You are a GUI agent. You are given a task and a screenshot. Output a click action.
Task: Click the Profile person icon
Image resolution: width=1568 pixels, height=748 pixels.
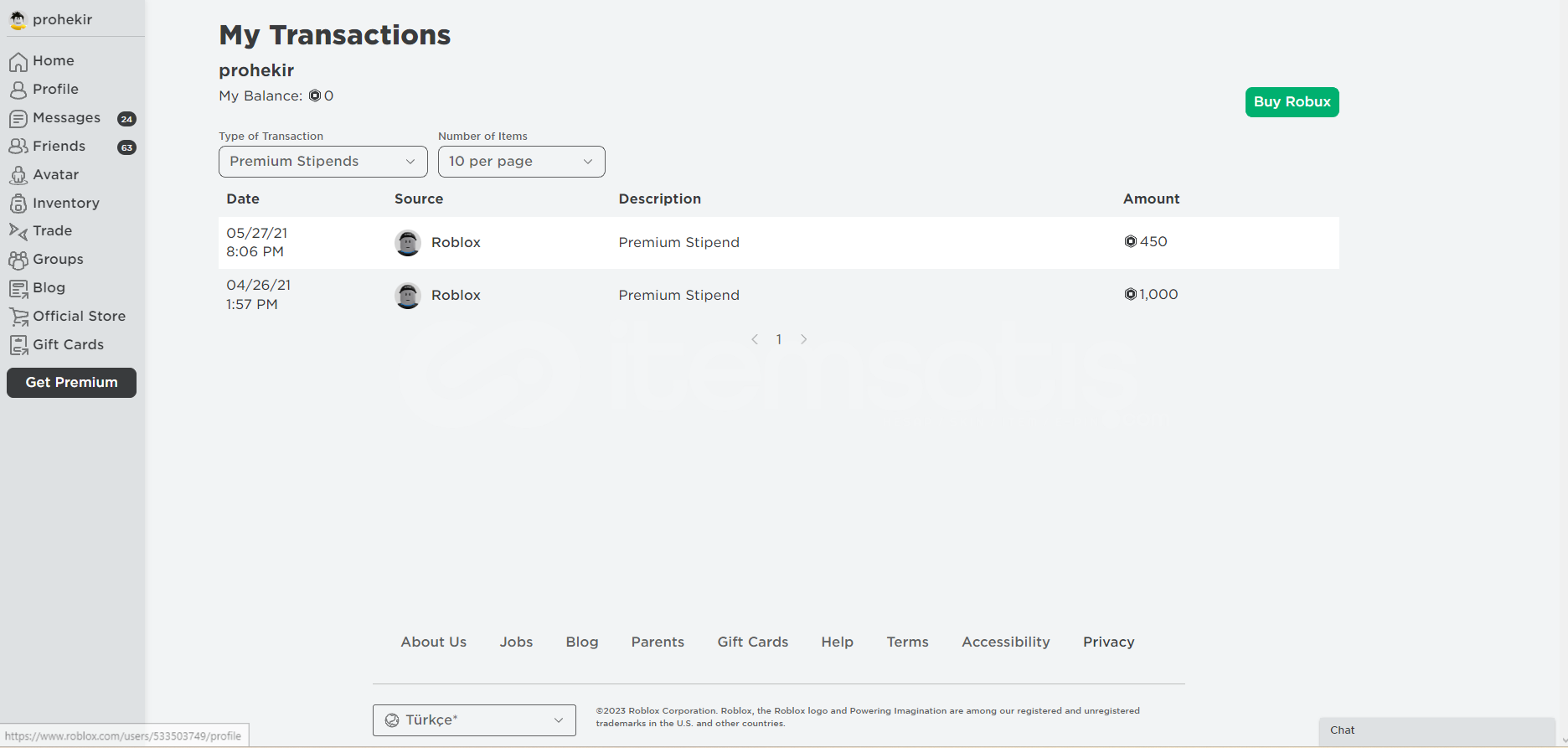[18, 90]
